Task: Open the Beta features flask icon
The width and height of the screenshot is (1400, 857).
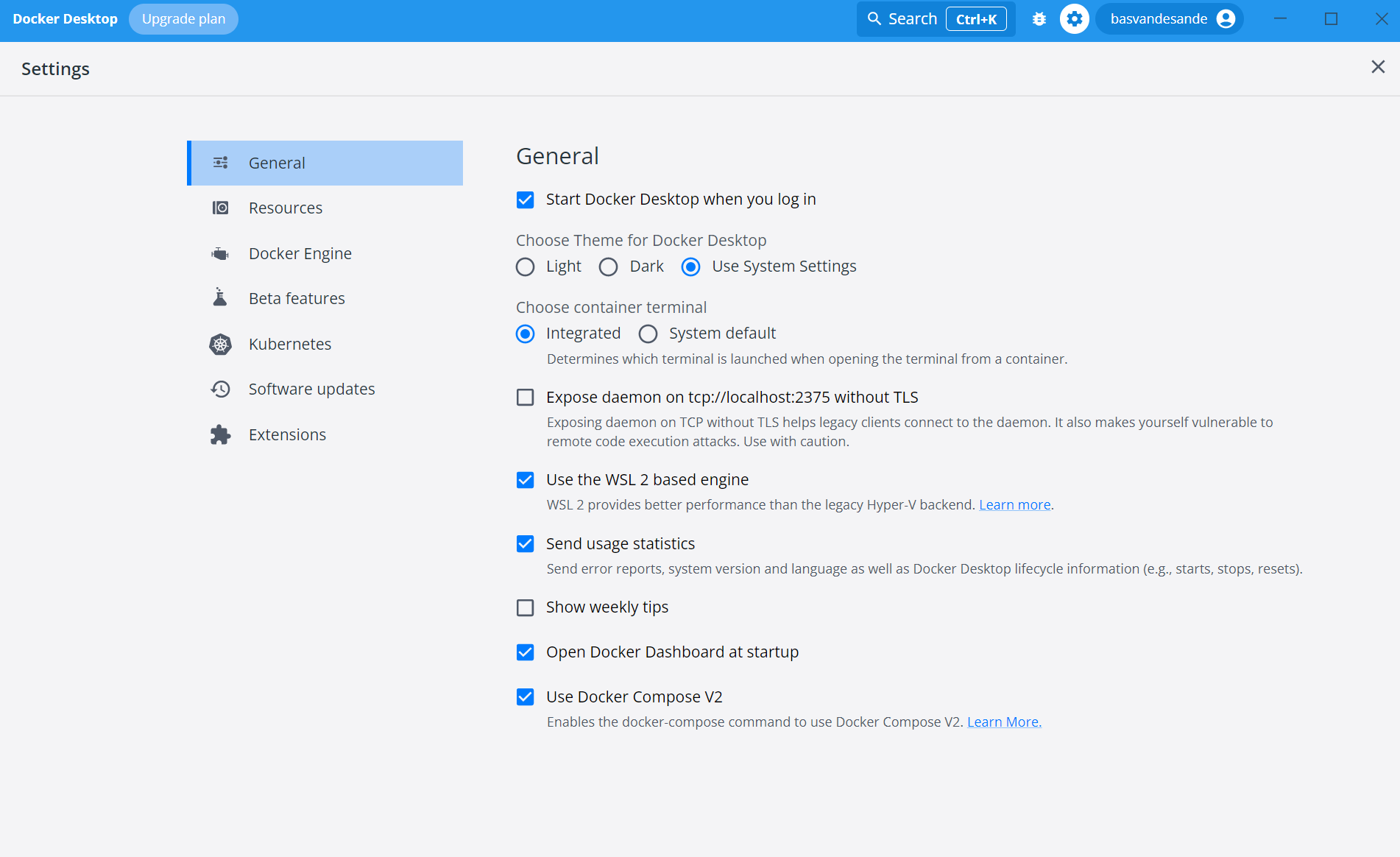Action: 221,298
